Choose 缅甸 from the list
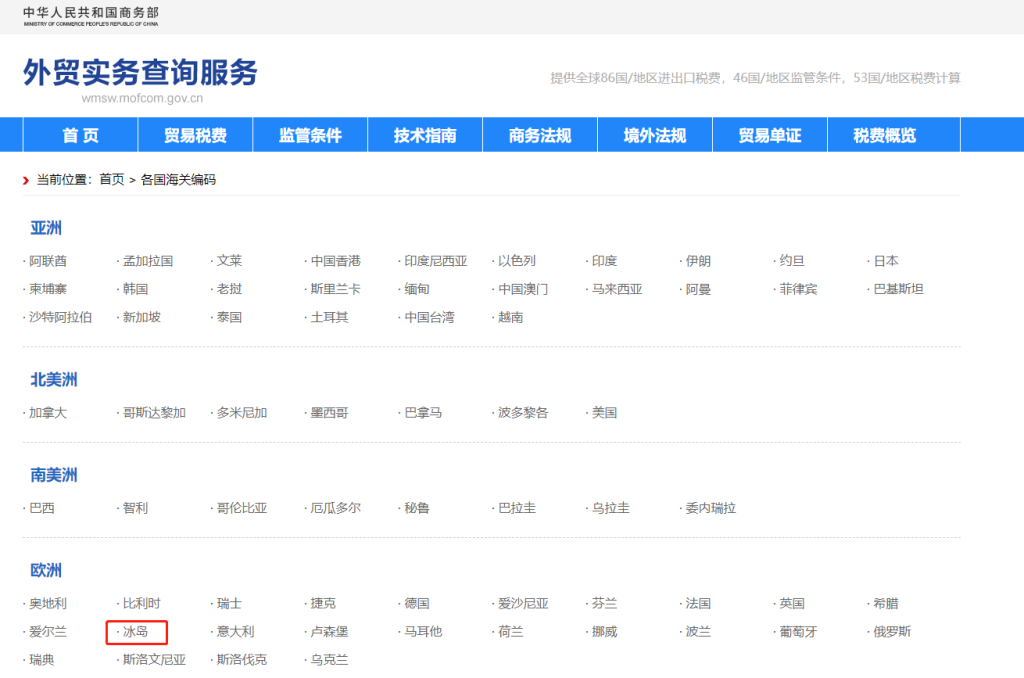Image resolution: width=1024 pixels, height=678 pixels. coord(417,289)
